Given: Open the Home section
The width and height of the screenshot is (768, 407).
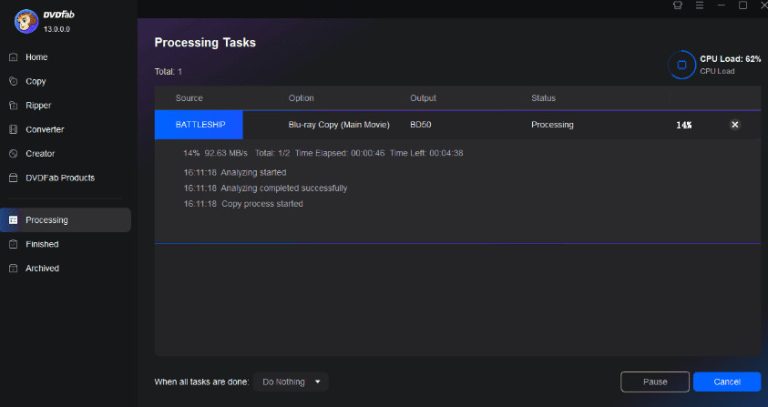Looking at the screenshot, I should (x=36, y=57).
